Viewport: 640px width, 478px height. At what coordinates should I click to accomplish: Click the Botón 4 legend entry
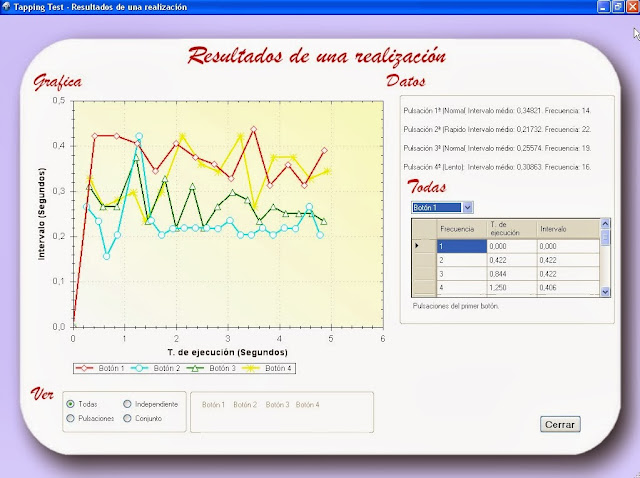pyautogui.click(x=267, y=368)
